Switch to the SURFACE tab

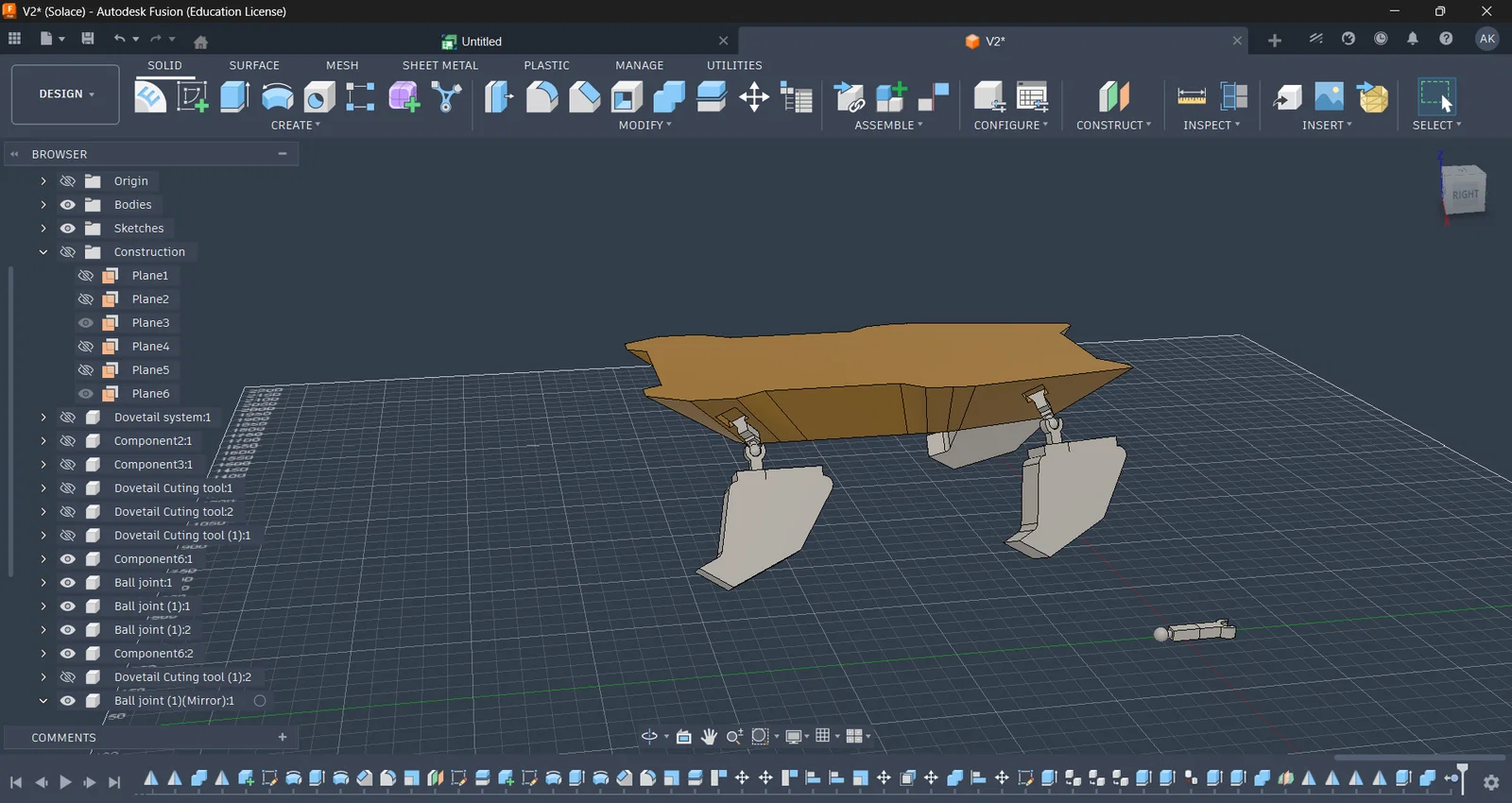pos(254,65)
